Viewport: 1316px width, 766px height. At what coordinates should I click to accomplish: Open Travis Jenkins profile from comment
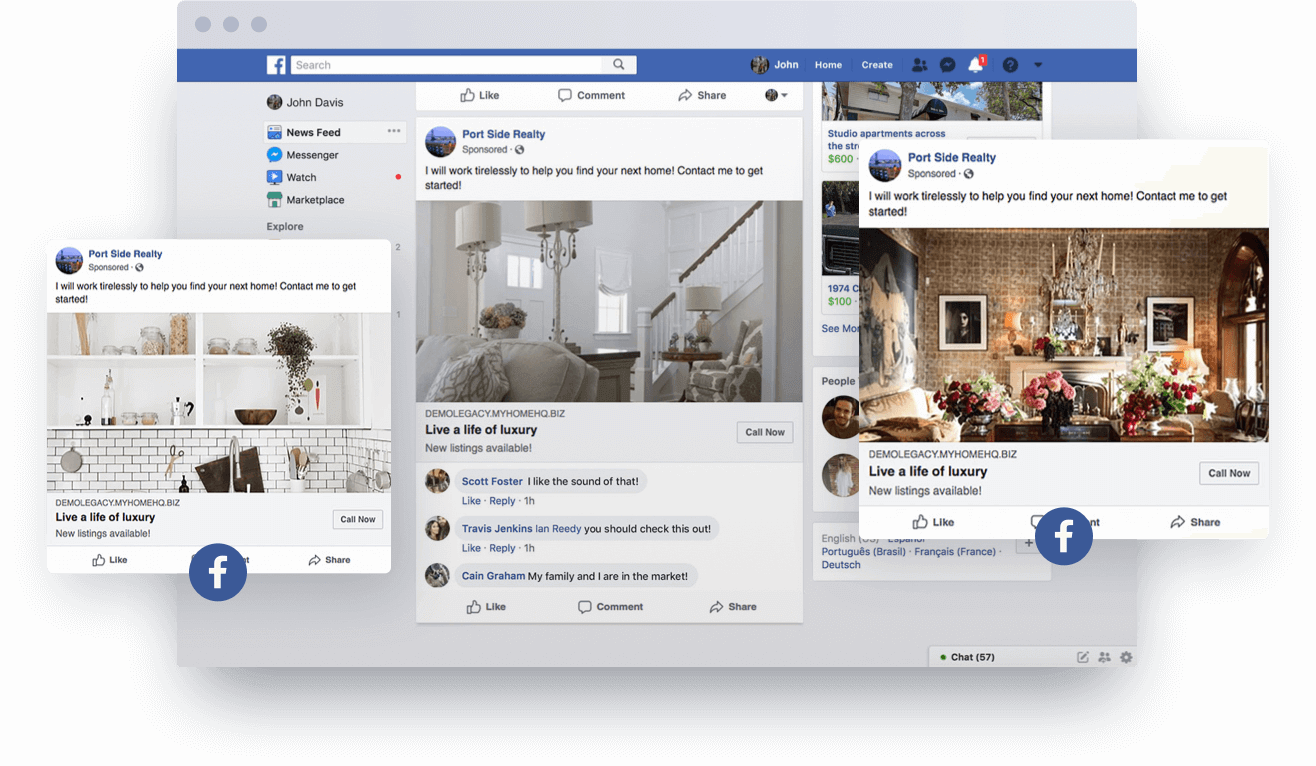tap(497, 528)
